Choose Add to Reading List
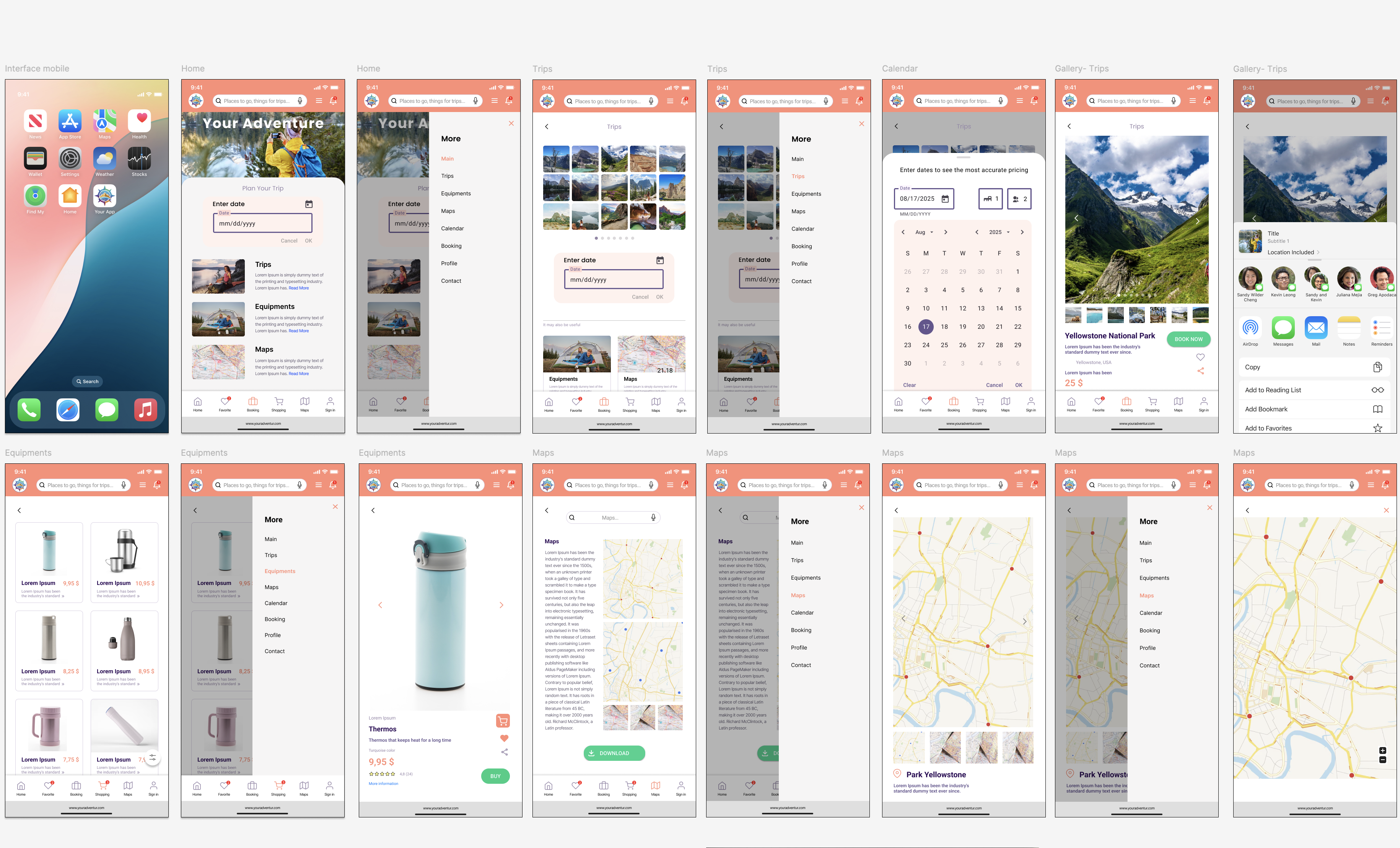 1314,390
